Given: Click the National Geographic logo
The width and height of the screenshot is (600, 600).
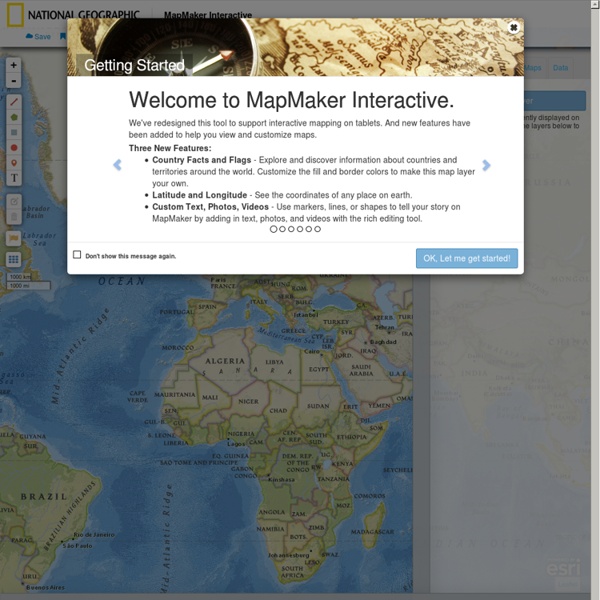Looking at the screenshot, I should pos(71,14).
